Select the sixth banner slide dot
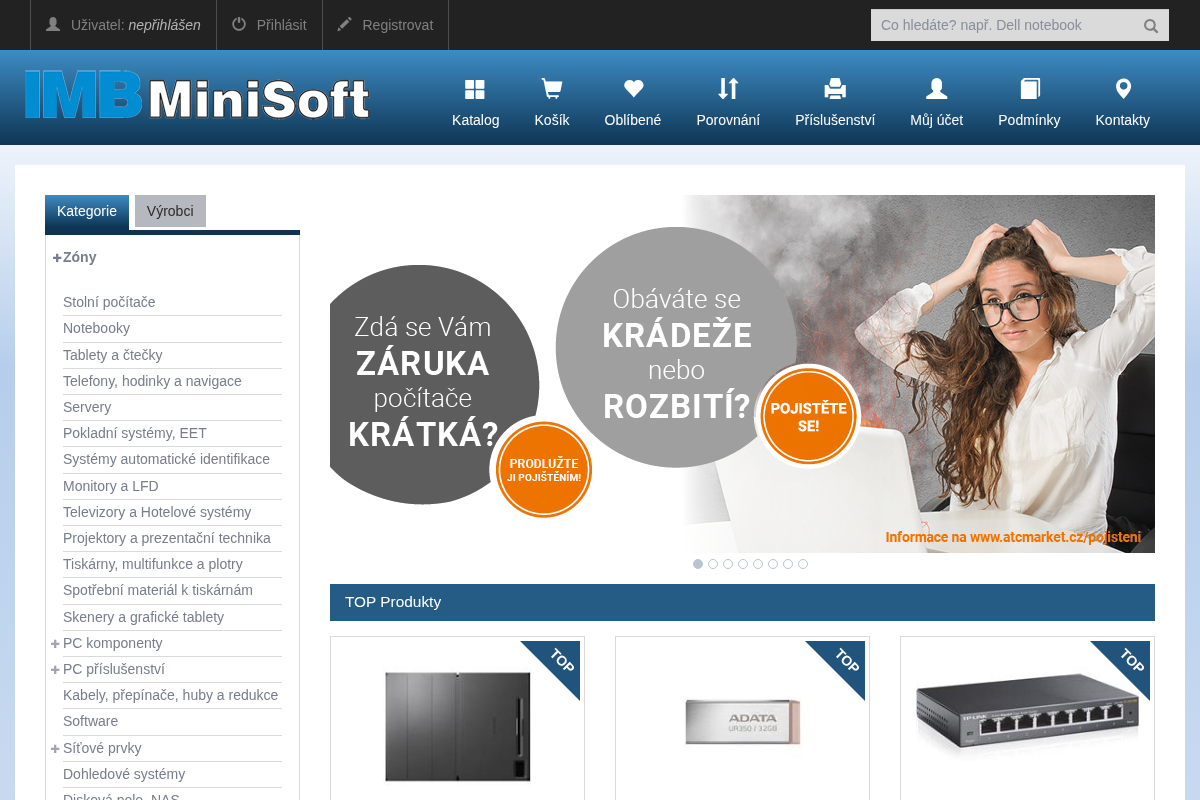Viewport: 1200px width, 800px height. [773, 564]
